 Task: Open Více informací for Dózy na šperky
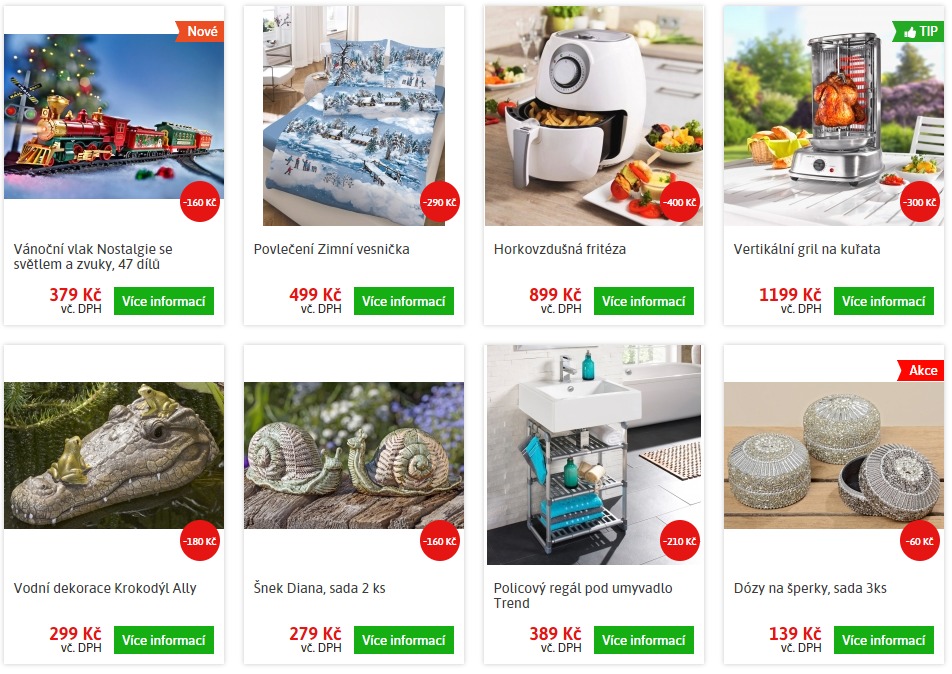pyautogui.click(x=884, y=640)
